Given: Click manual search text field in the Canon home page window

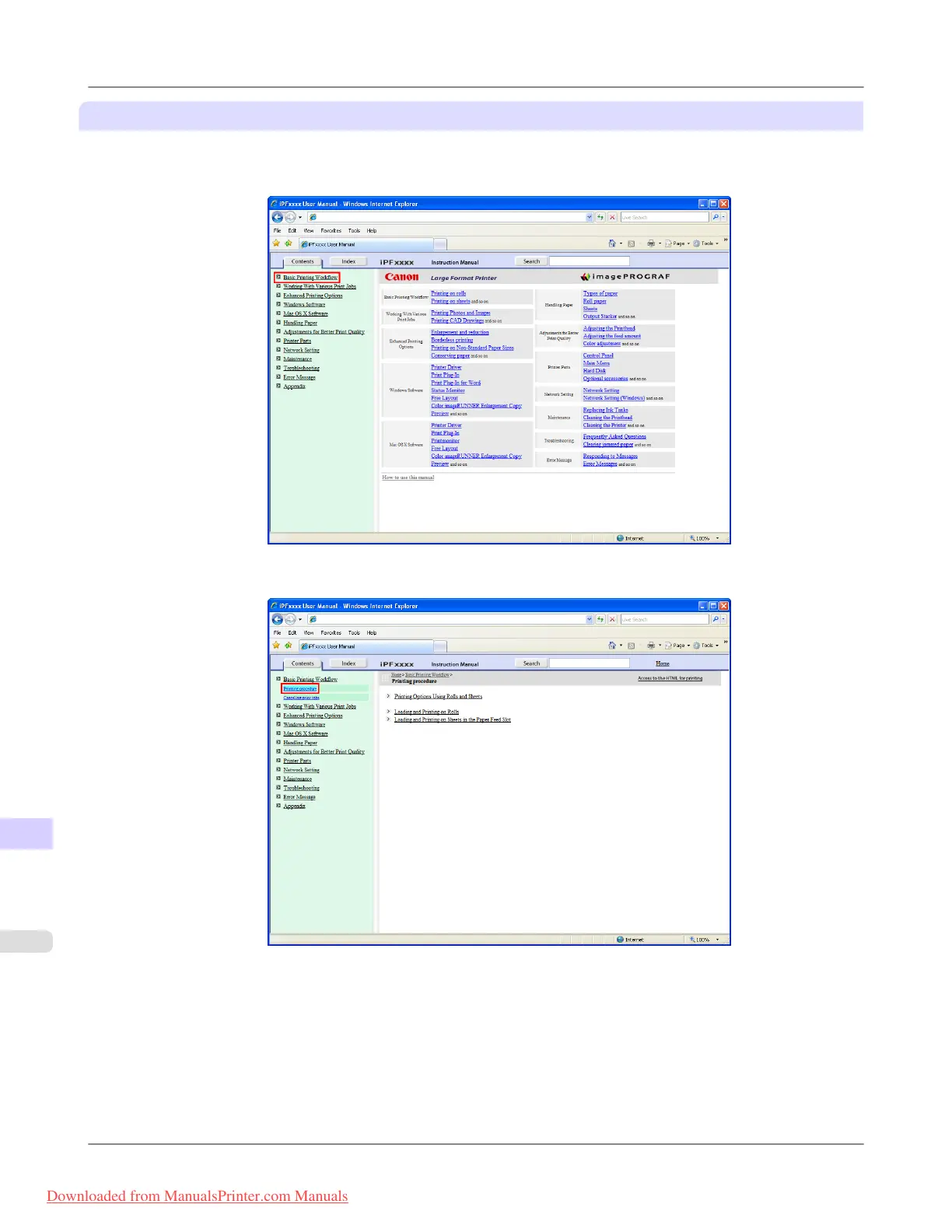Looking at the screenshot, I should [x=589, y=261].
